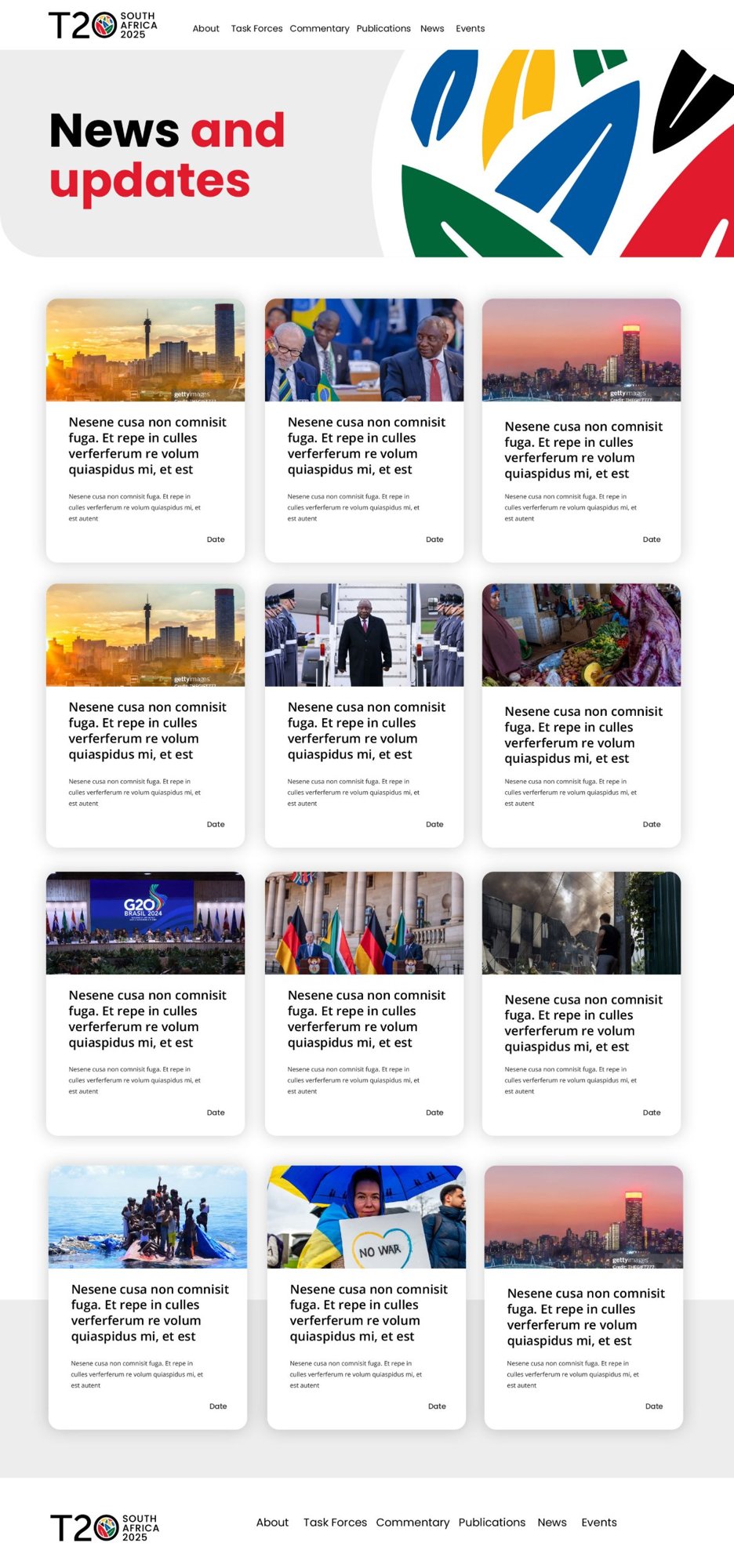Screen dimensions: 734x1568
Task: Click the Date label in the seated leaders card
Action: click(434, 539)
